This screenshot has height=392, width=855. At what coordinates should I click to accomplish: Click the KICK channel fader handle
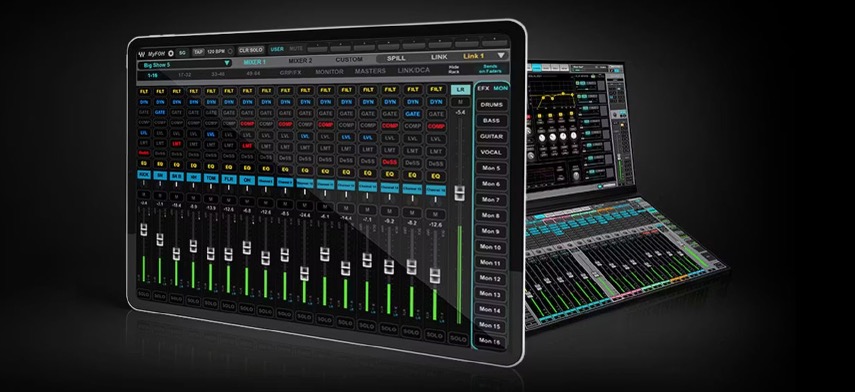(143, 230)
